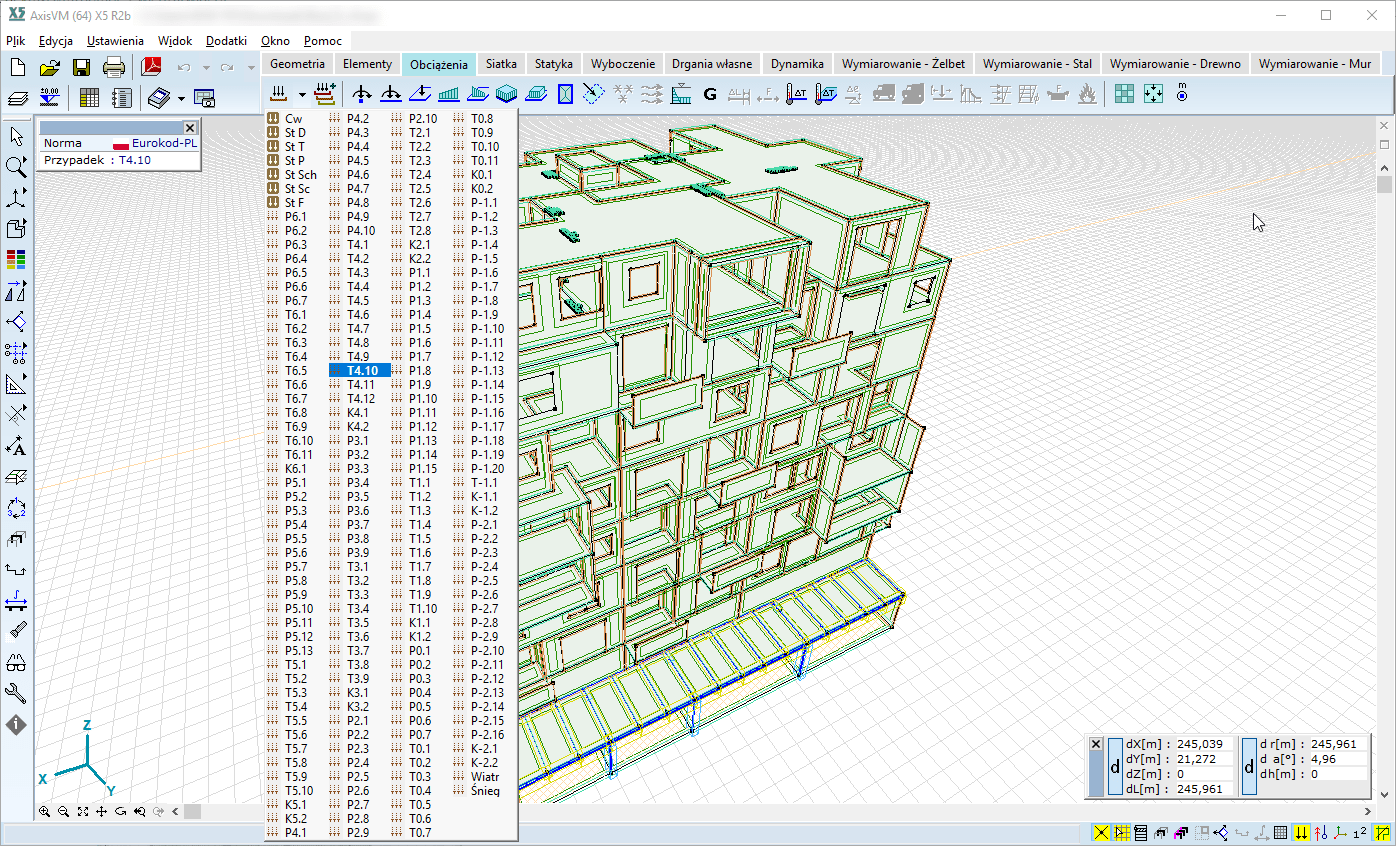Click the PDF export icon
The image size is (1396, 846).
[x=151, y=68]
